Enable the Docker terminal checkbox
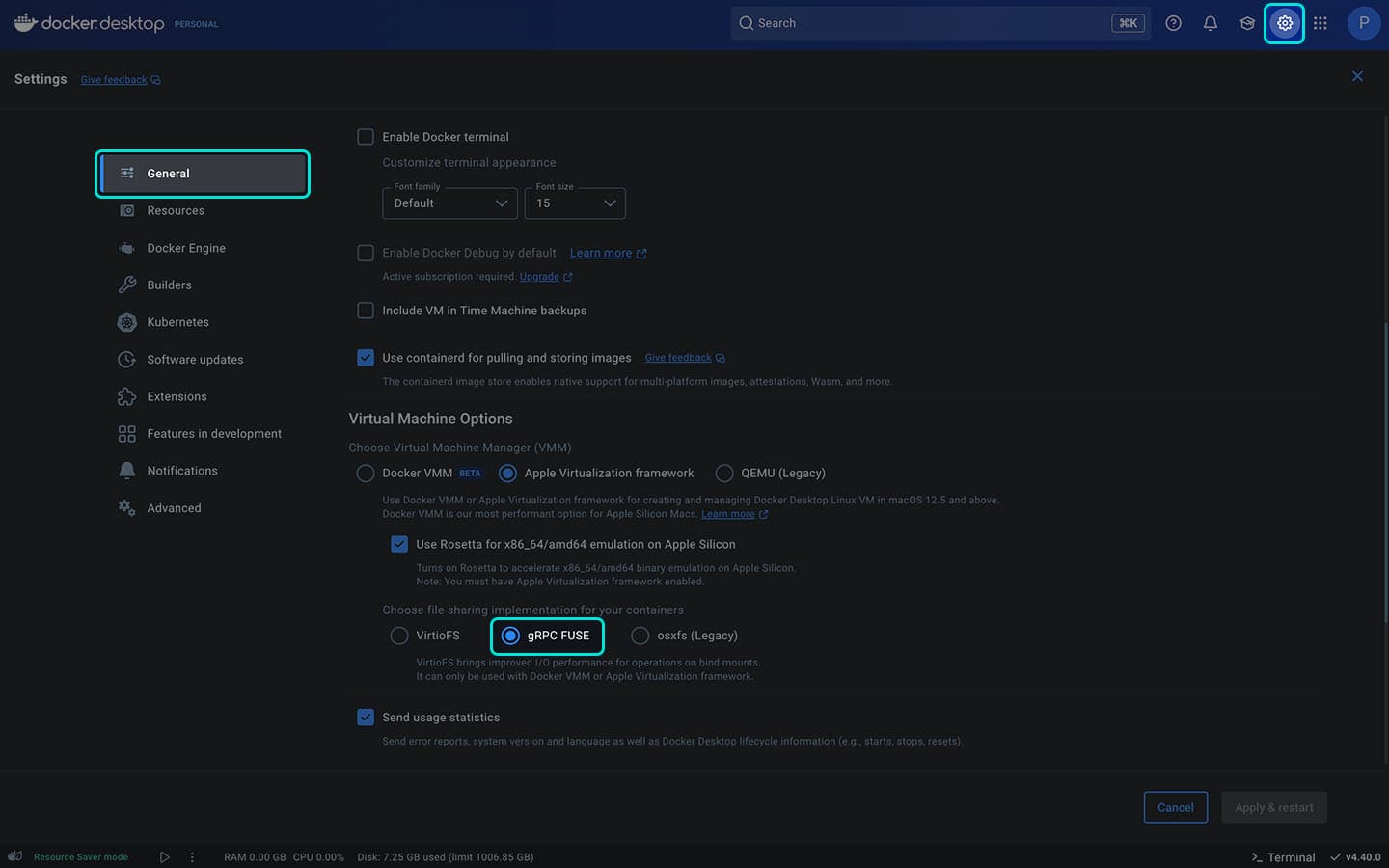The height and width of the screenshot is (868, 1389). (x=366, y=136)
